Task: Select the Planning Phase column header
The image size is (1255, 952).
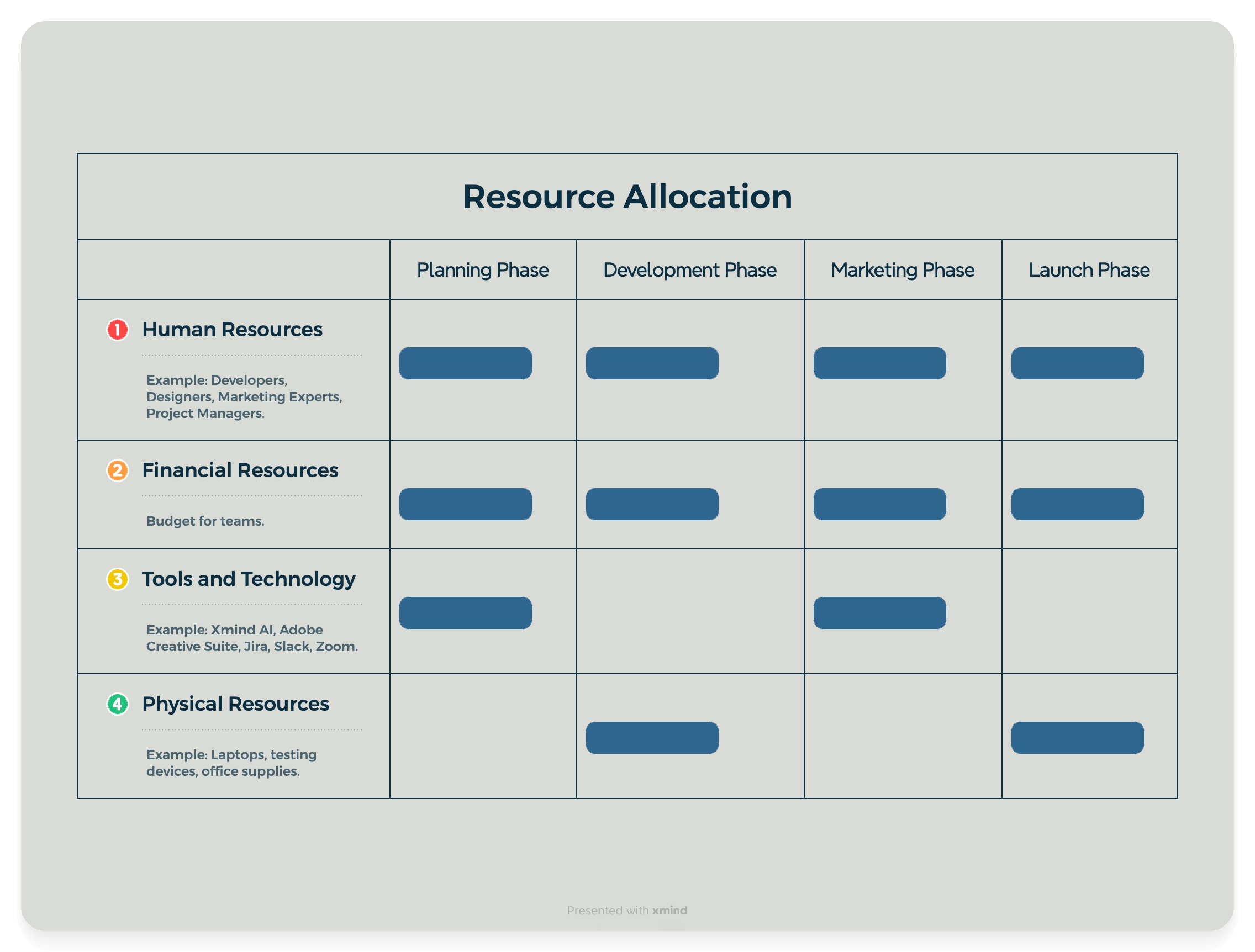Action: [482, 270]
